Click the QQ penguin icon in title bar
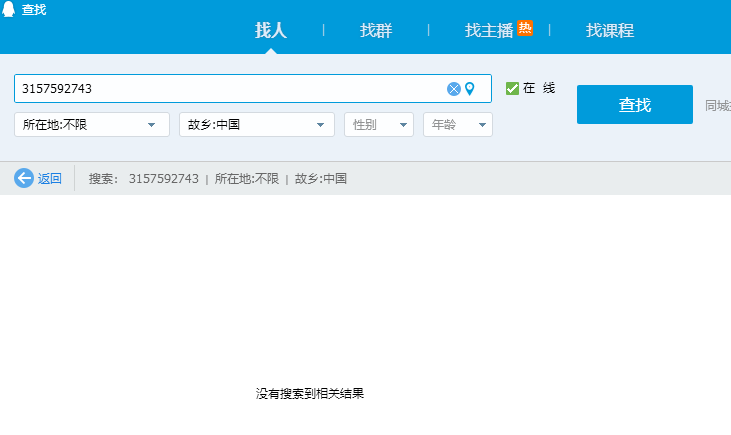The width and height of the screenshot is (731, 435). coord(9,10)
